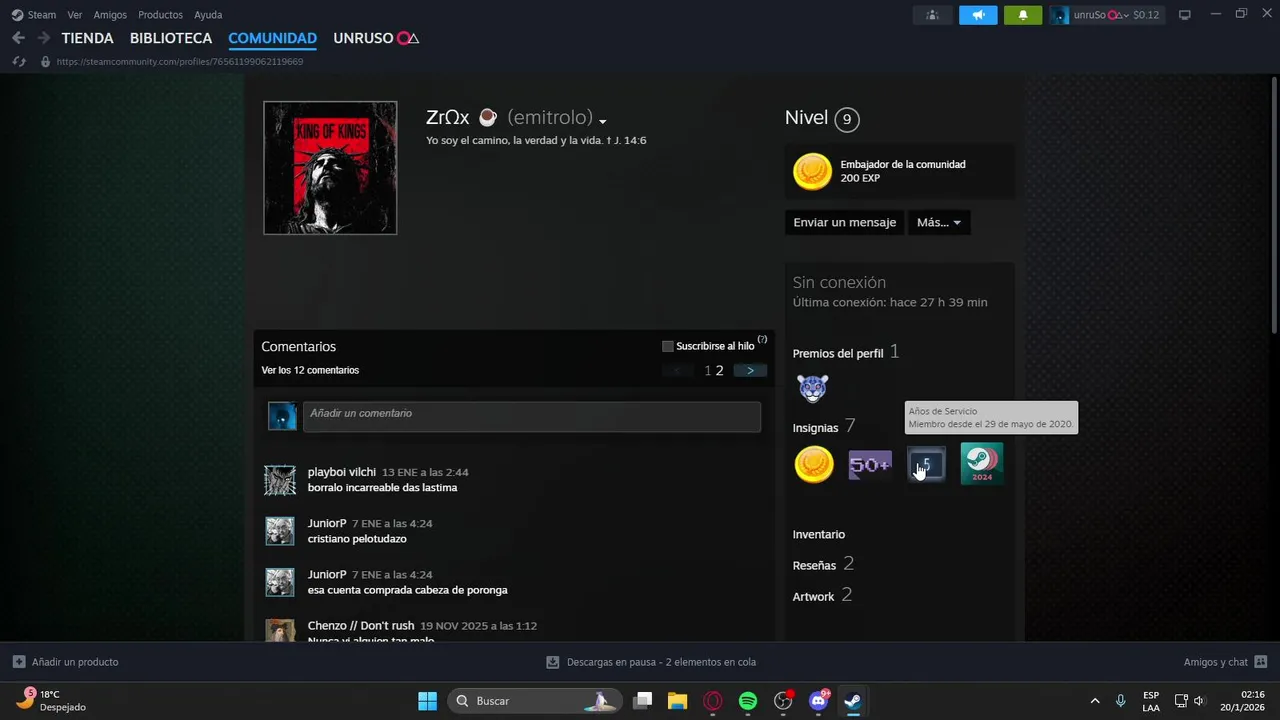
Task: Open the Más... dropdown button
Action: click(939, 222)
